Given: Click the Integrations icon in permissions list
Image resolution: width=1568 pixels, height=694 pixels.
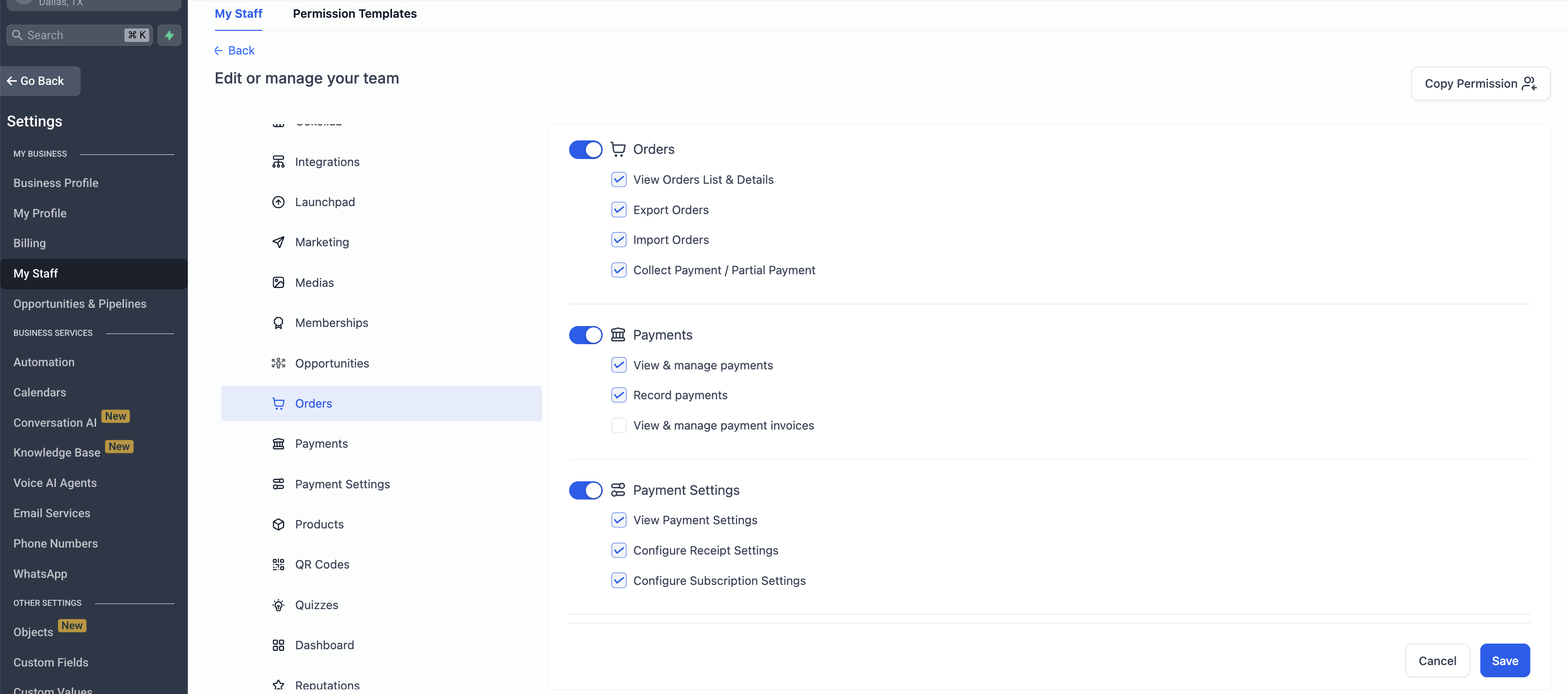Looking at the screenshot, I should [x=278, y=161].
